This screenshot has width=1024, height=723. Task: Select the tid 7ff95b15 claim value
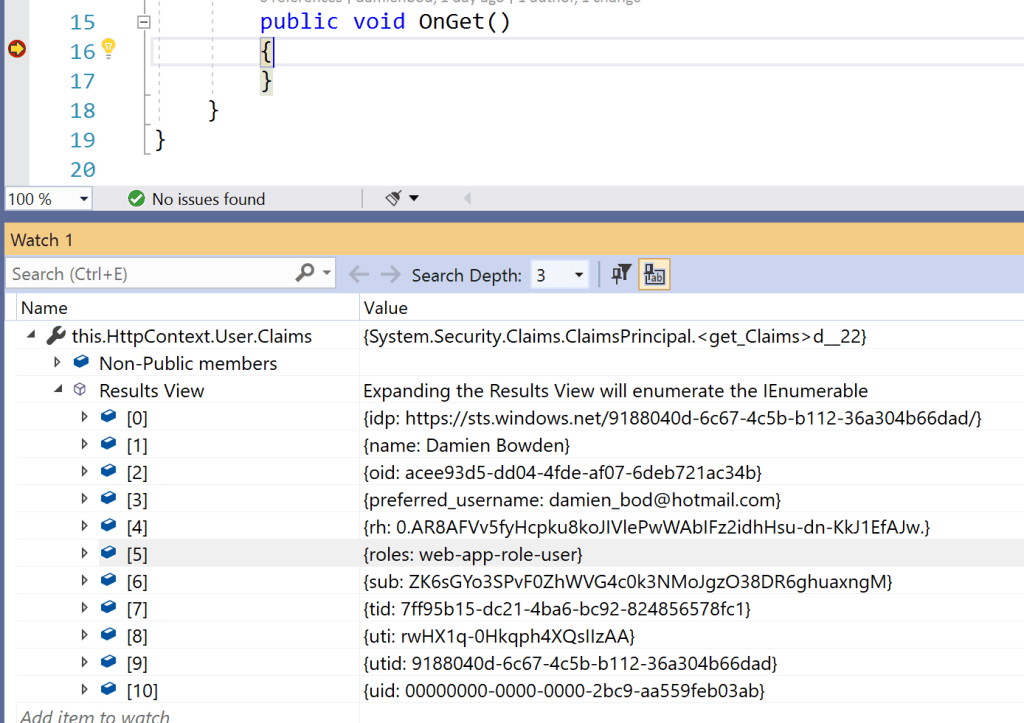coord(557,609)
